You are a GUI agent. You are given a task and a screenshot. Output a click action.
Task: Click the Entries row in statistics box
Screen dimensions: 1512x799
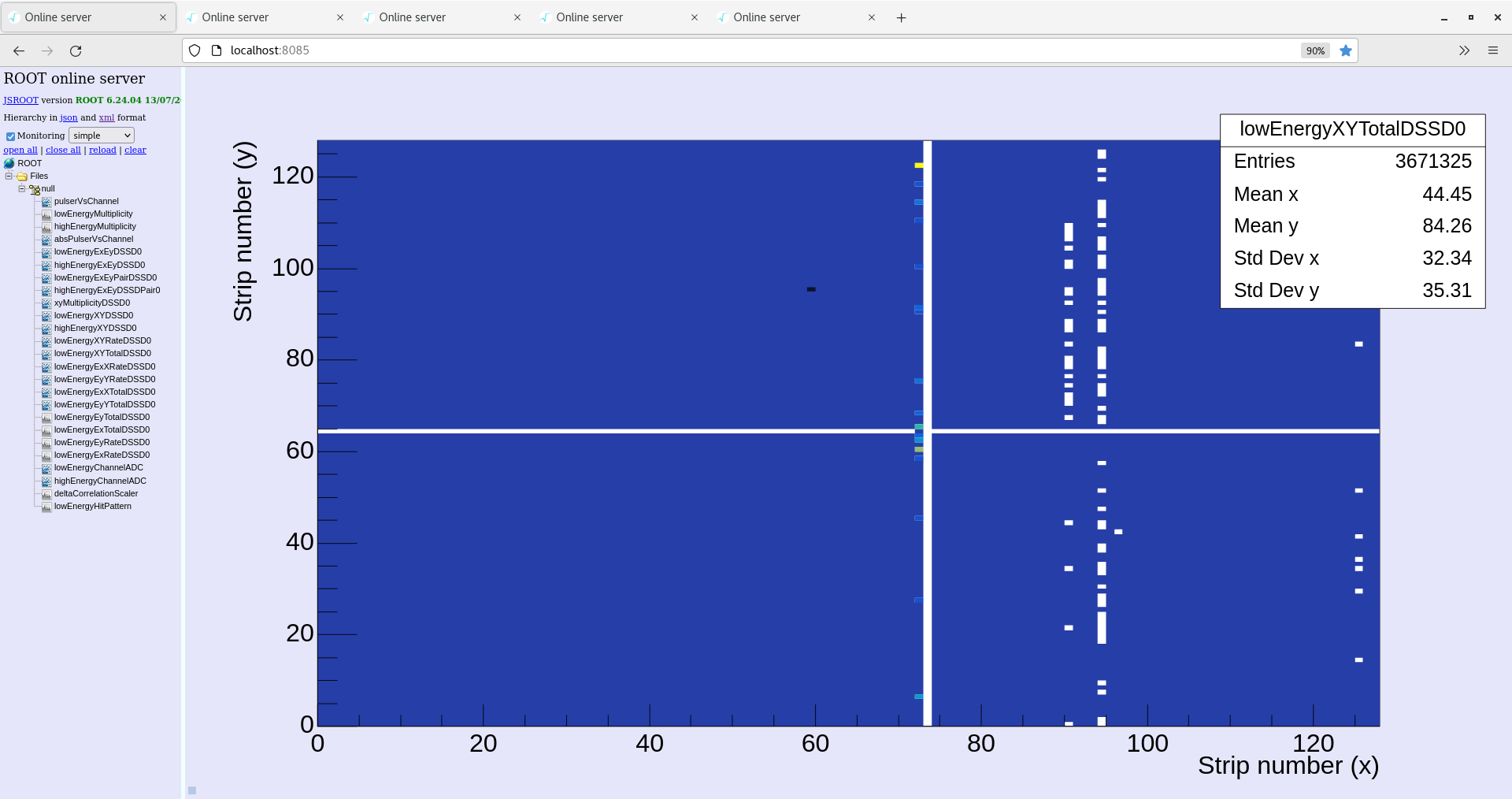(1353, 162)
